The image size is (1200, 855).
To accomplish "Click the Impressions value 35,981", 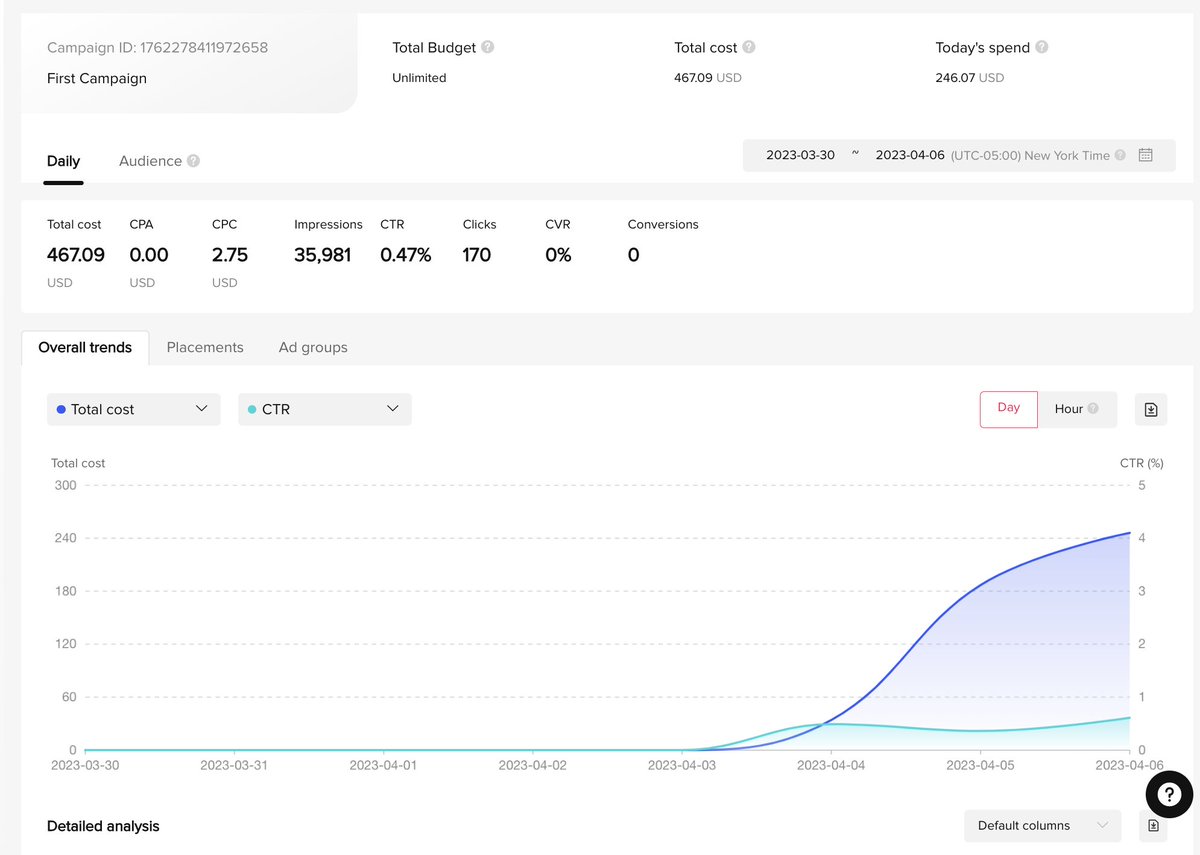I will 323,255.
